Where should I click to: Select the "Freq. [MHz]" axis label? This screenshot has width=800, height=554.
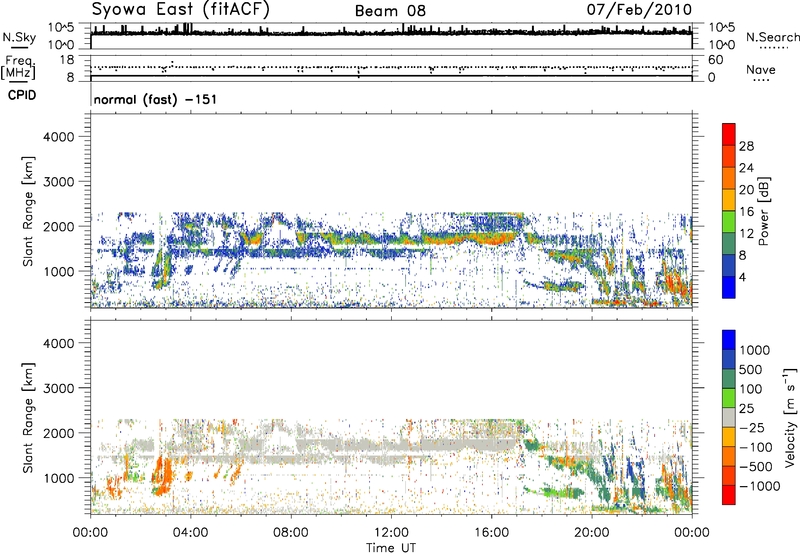pyautogui.click(x=18, y=68)
